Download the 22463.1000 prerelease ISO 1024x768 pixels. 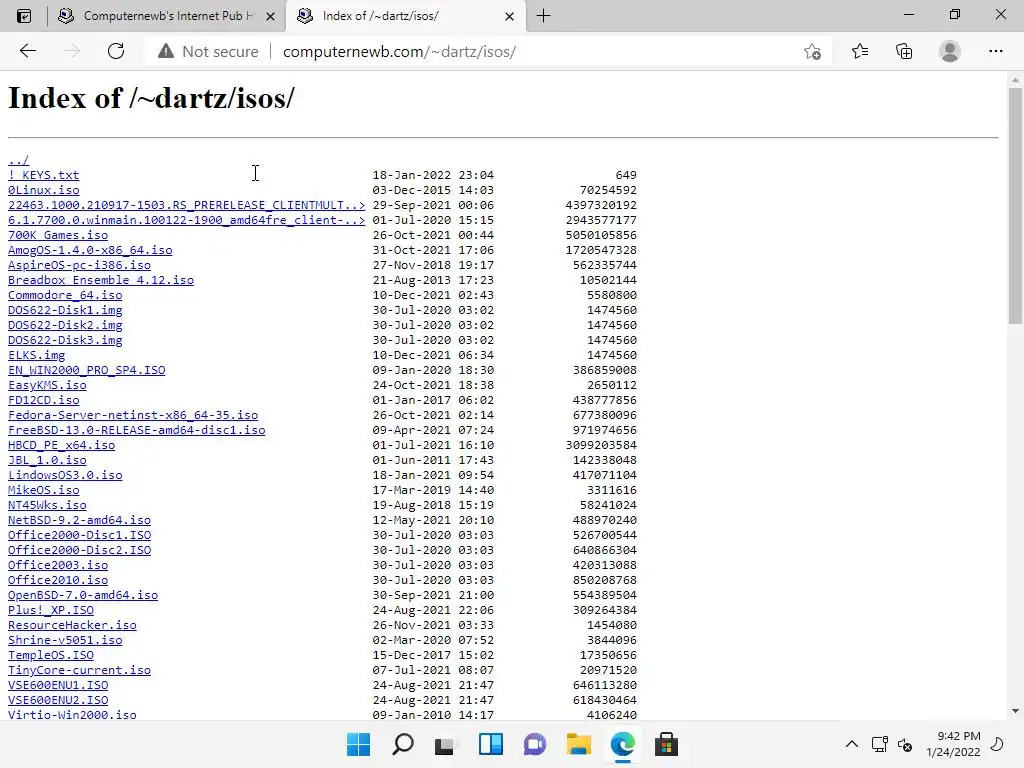coord(187,205)
